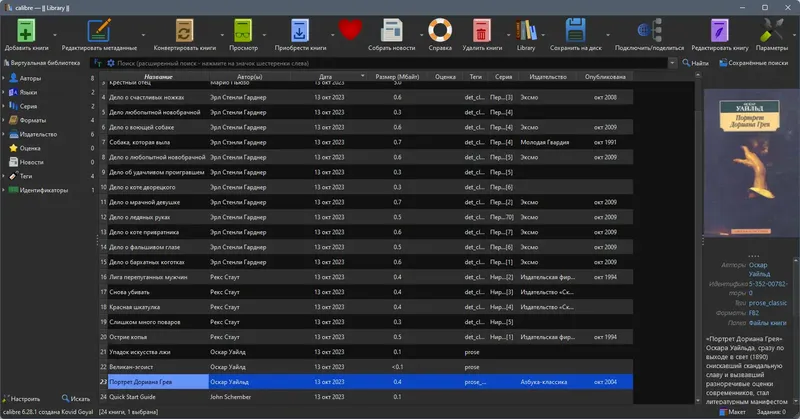Screen dimensions: 800x419
Task: Select row Дело о фальшивом глазе
Action: (366, 247)
